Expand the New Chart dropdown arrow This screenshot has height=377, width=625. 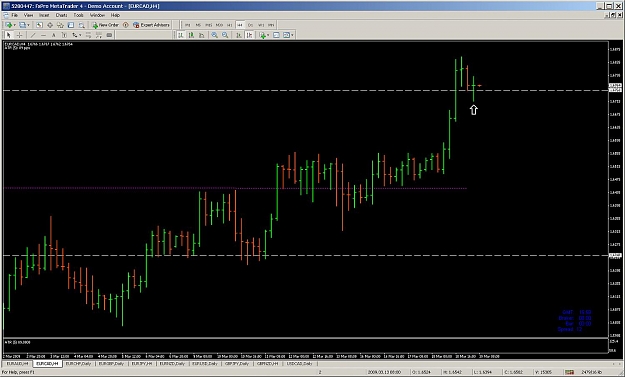tap(14, 25)
